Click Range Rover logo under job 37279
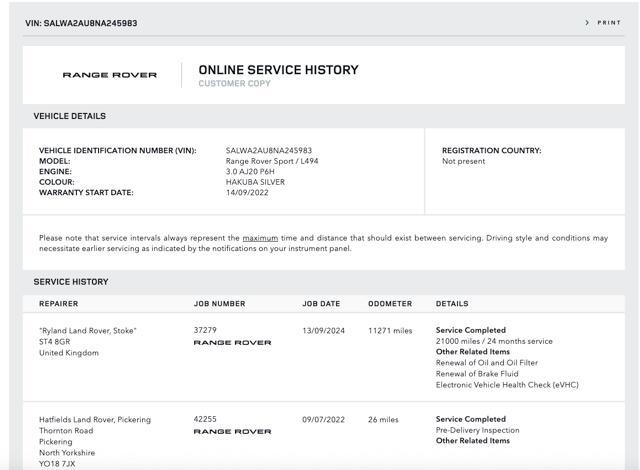Viewport: 640px width, 470px height. (232, 343)
